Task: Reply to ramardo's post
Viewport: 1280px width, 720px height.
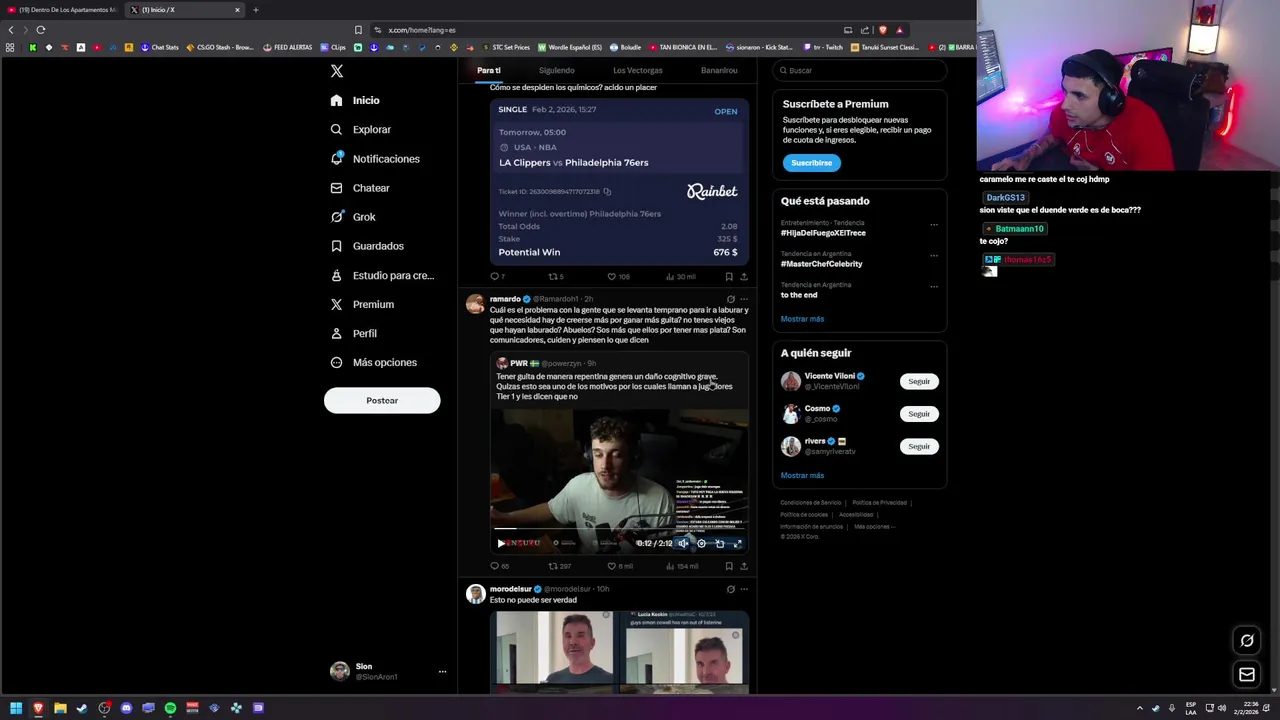Action: [x=494, y=566]
